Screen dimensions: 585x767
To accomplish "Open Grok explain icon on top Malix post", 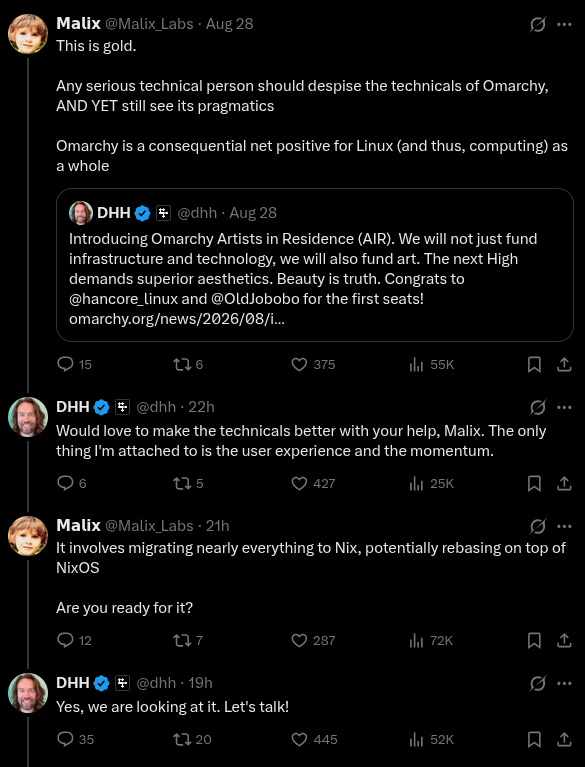I will pos(538,24).
